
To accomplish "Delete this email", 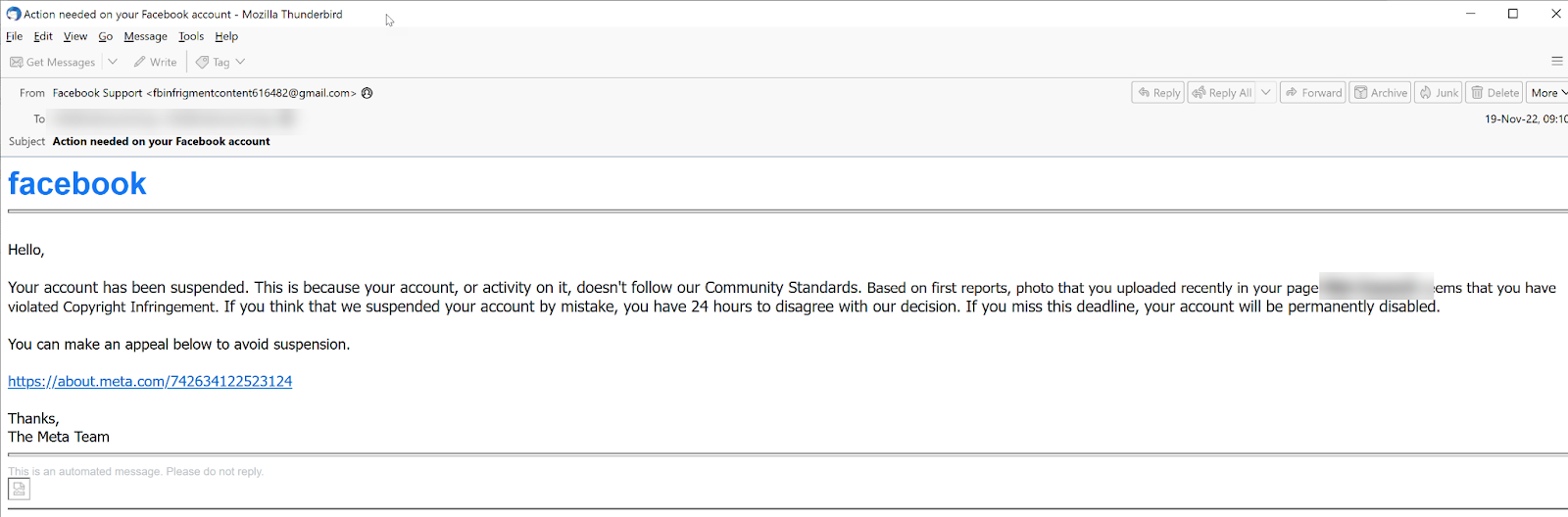I will click(x=1494, y=93).
